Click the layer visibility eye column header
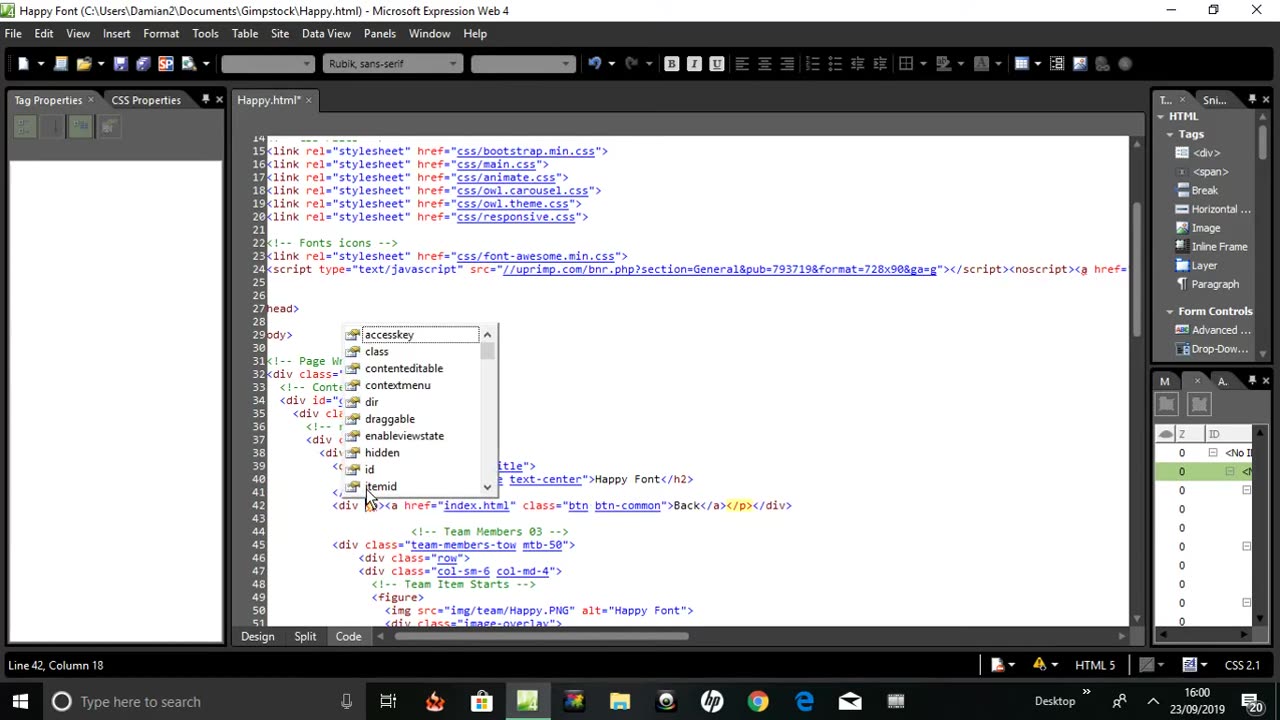This screenshot has height=720, width=1280. tap(1166, 434)
